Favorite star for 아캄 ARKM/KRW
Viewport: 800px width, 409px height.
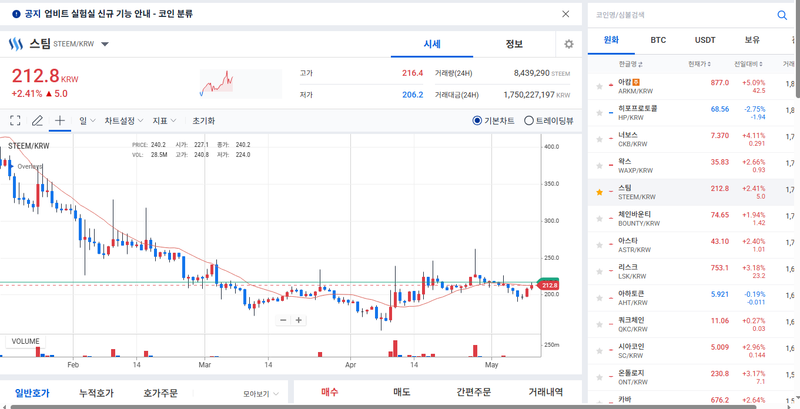(x=599, y=87)
